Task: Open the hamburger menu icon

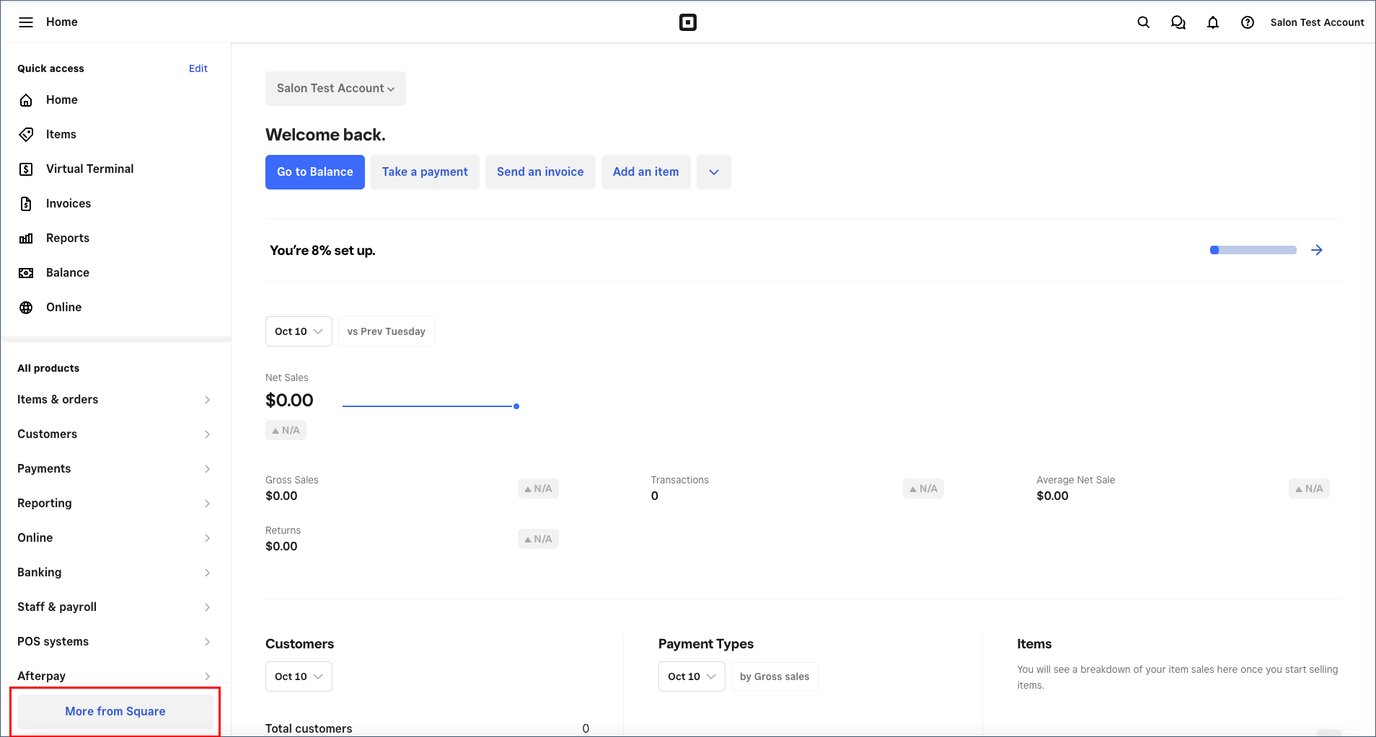Action: [x=26, y=22]
